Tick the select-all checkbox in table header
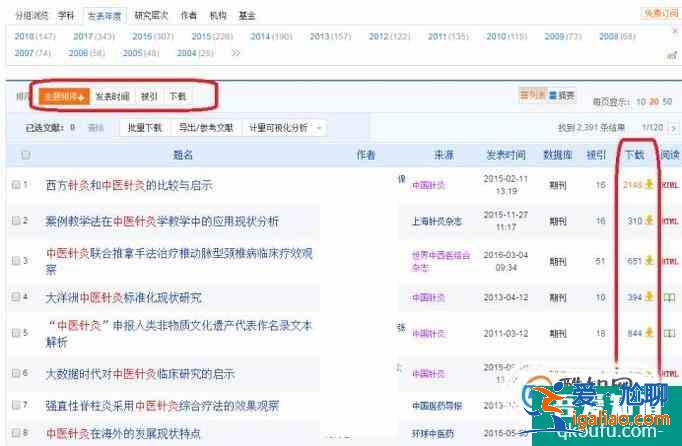Viewport: 682px width, 446px height. (x=26, y=154)
